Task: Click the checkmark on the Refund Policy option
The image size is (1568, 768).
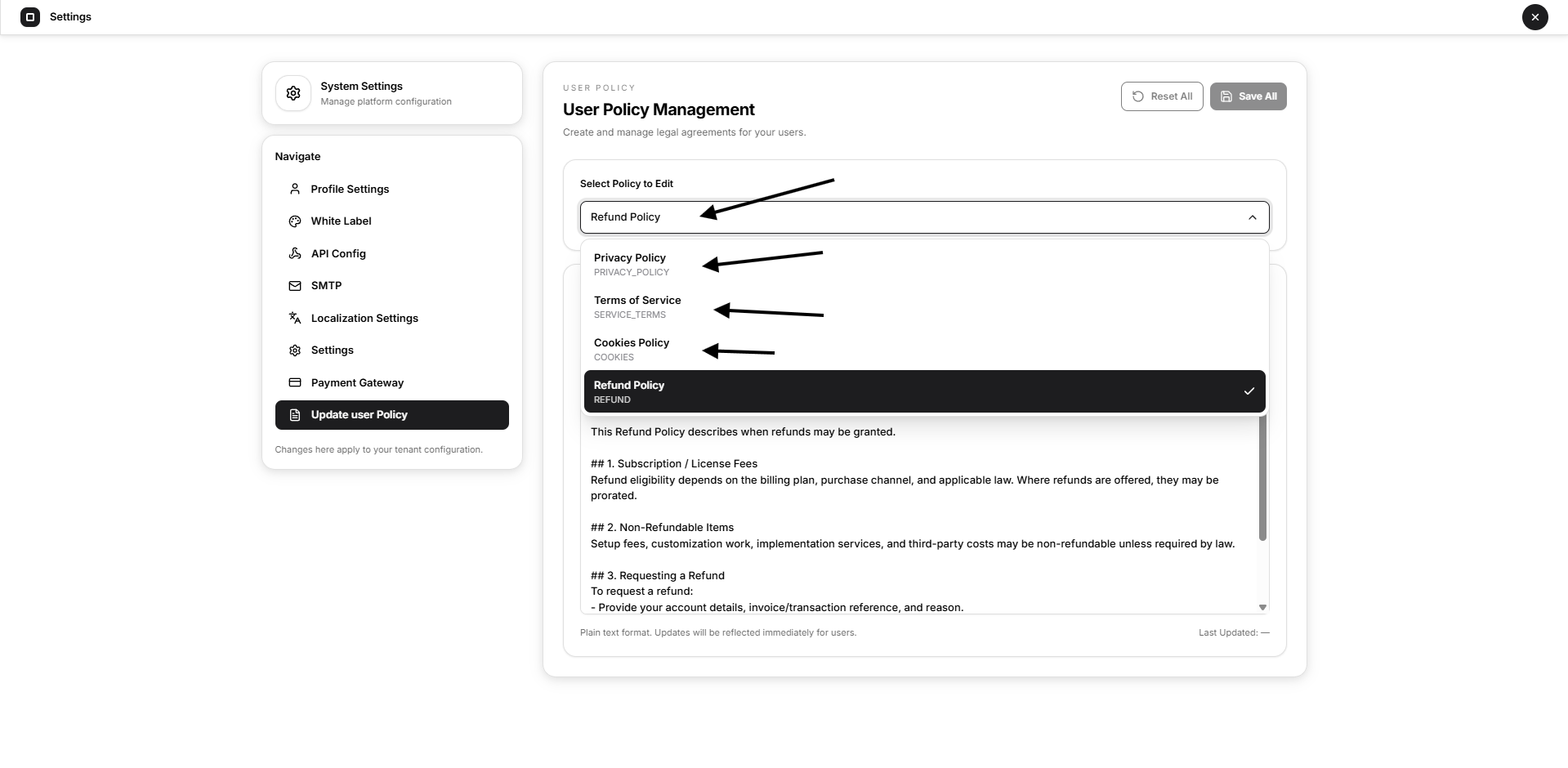Action: (x=1249, y=391)
